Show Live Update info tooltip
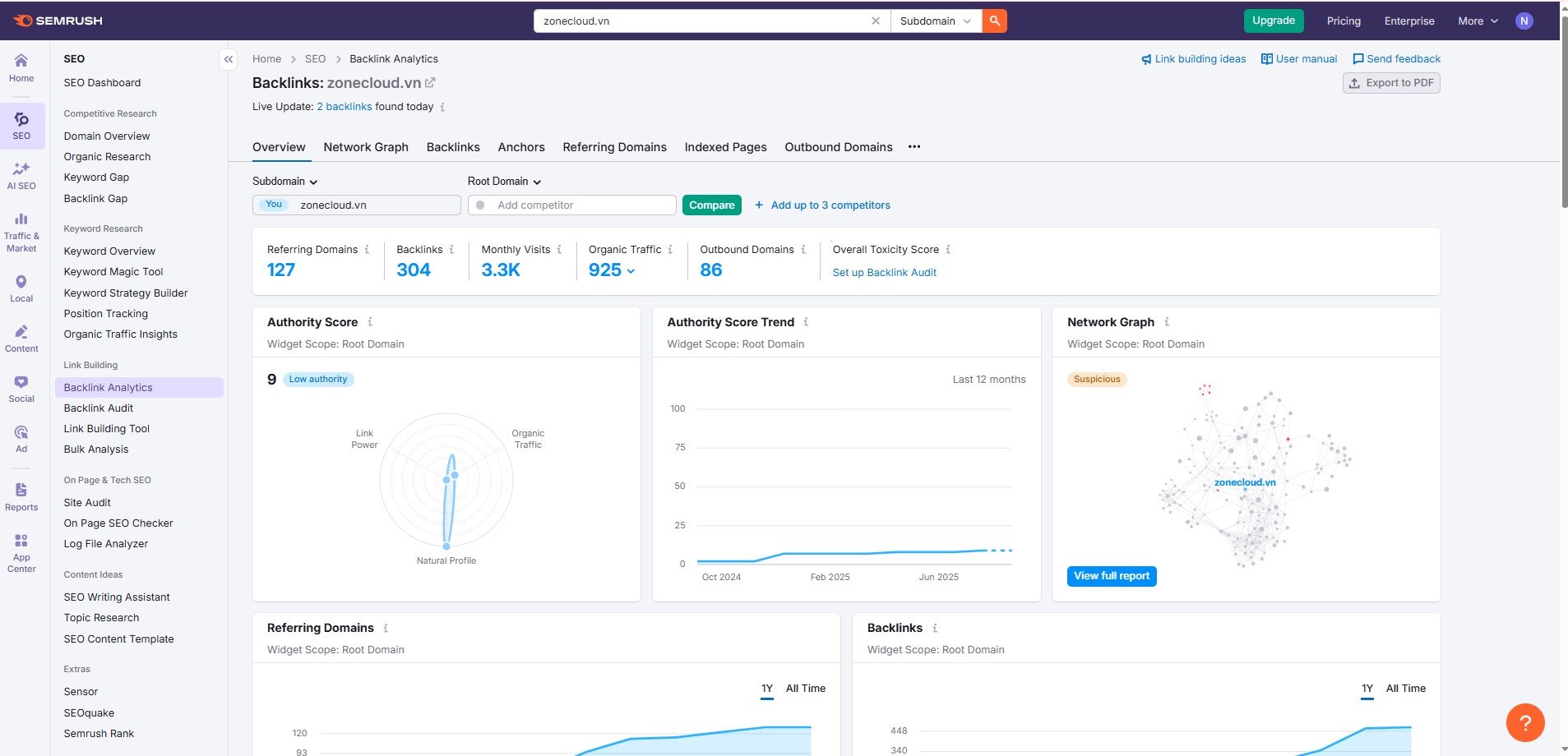Image resolution: width=1568 pixels, height=756 pixels. pyautogui.click(x=442, y=107)
